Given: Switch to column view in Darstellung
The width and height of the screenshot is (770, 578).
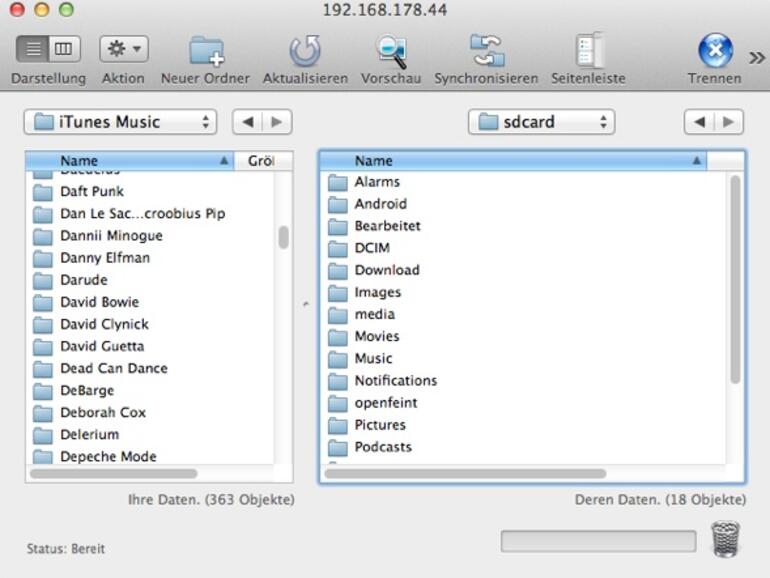Looking at the screenshot, I should point(64,49).
